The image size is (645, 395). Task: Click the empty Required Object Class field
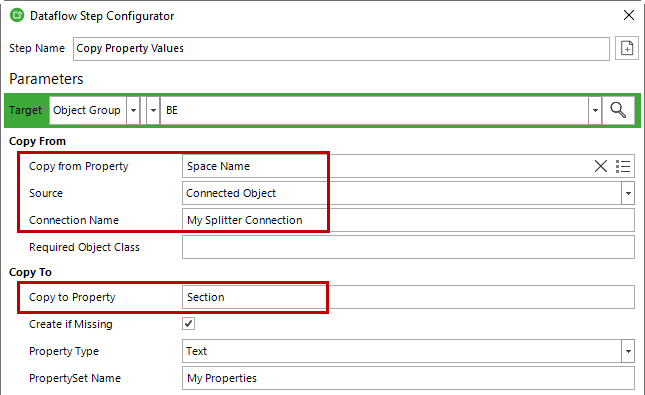click(x=408, y=247)
